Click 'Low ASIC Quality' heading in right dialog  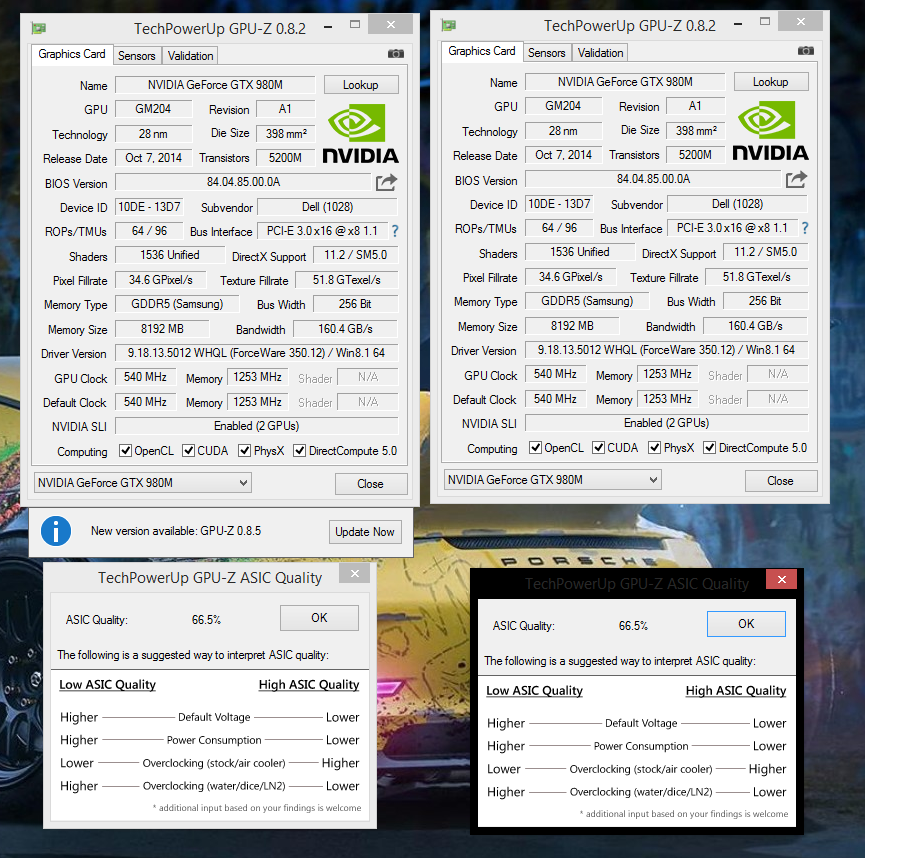[534, 691]
